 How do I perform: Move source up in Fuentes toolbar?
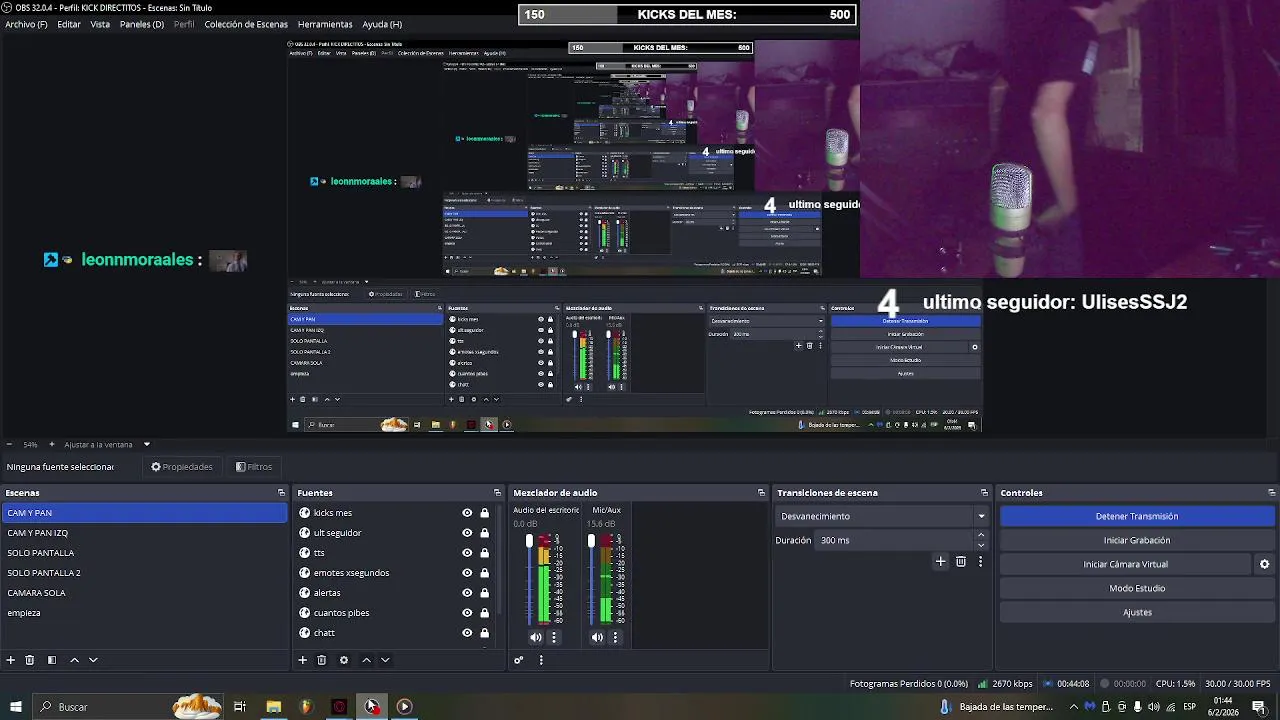(366, 660)
